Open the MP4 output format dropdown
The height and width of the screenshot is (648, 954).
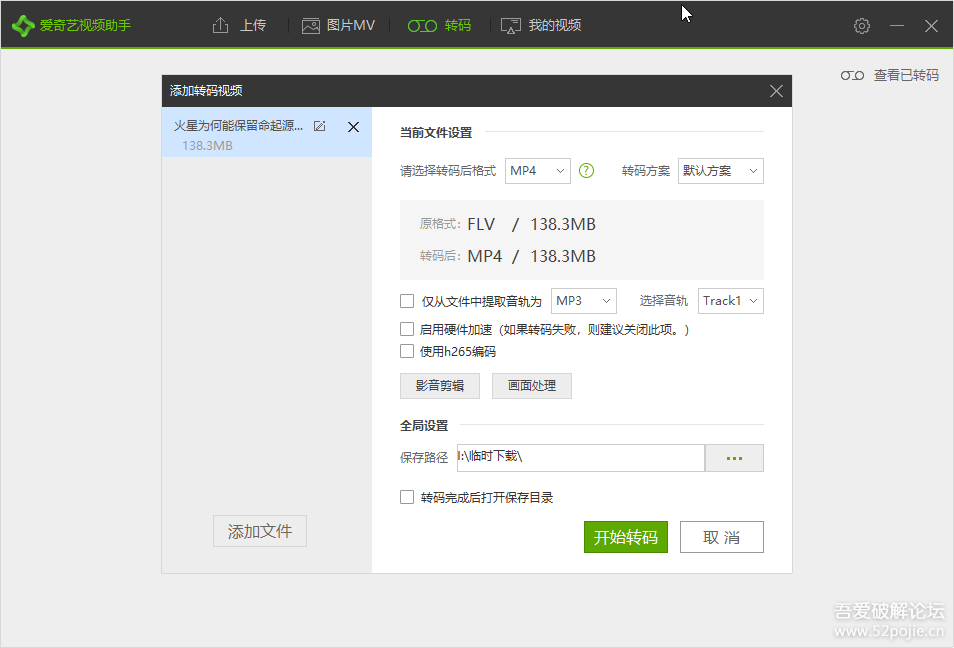click(x=537, y=171)
